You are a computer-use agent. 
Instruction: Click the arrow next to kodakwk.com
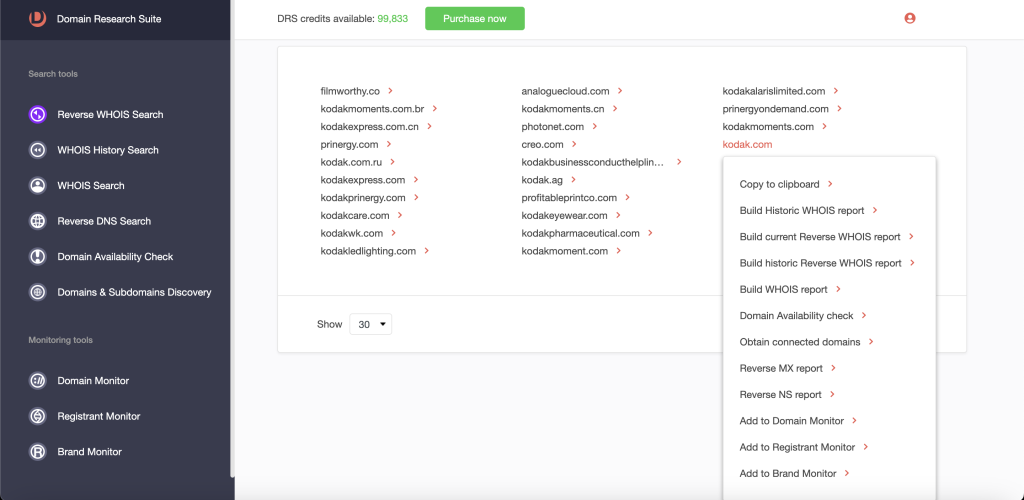[x=393, y=232]
